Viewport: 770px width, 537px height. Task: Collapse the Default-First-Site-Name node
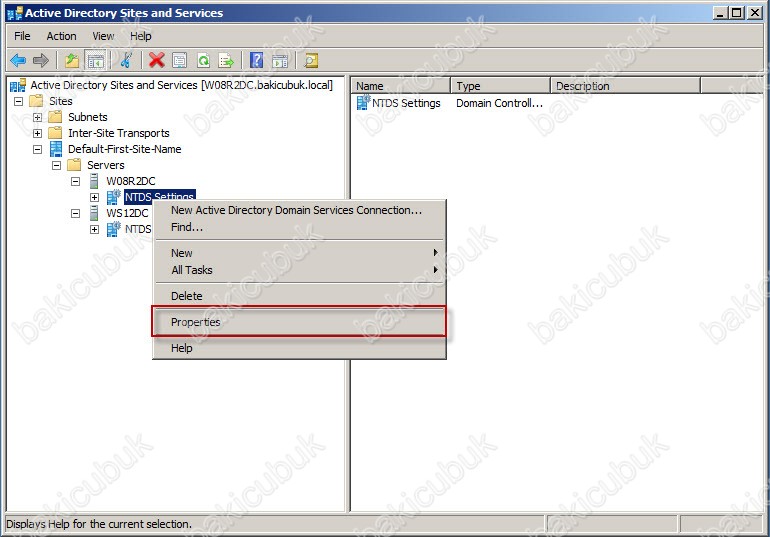pos(37,149)
